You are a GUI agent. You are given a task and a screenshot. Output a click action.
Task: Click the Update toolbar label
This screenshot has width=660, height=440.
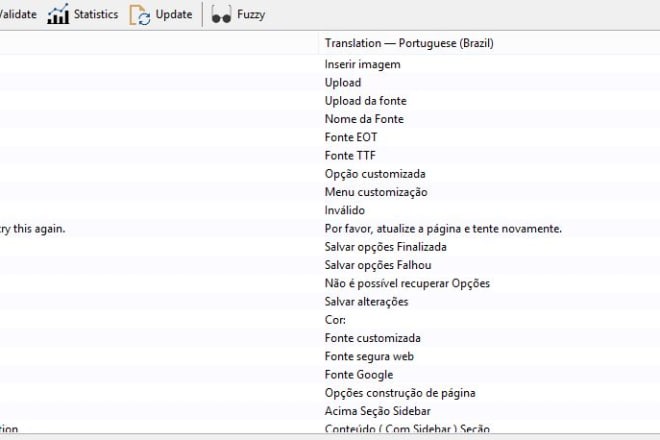click(x=174, y=14)
